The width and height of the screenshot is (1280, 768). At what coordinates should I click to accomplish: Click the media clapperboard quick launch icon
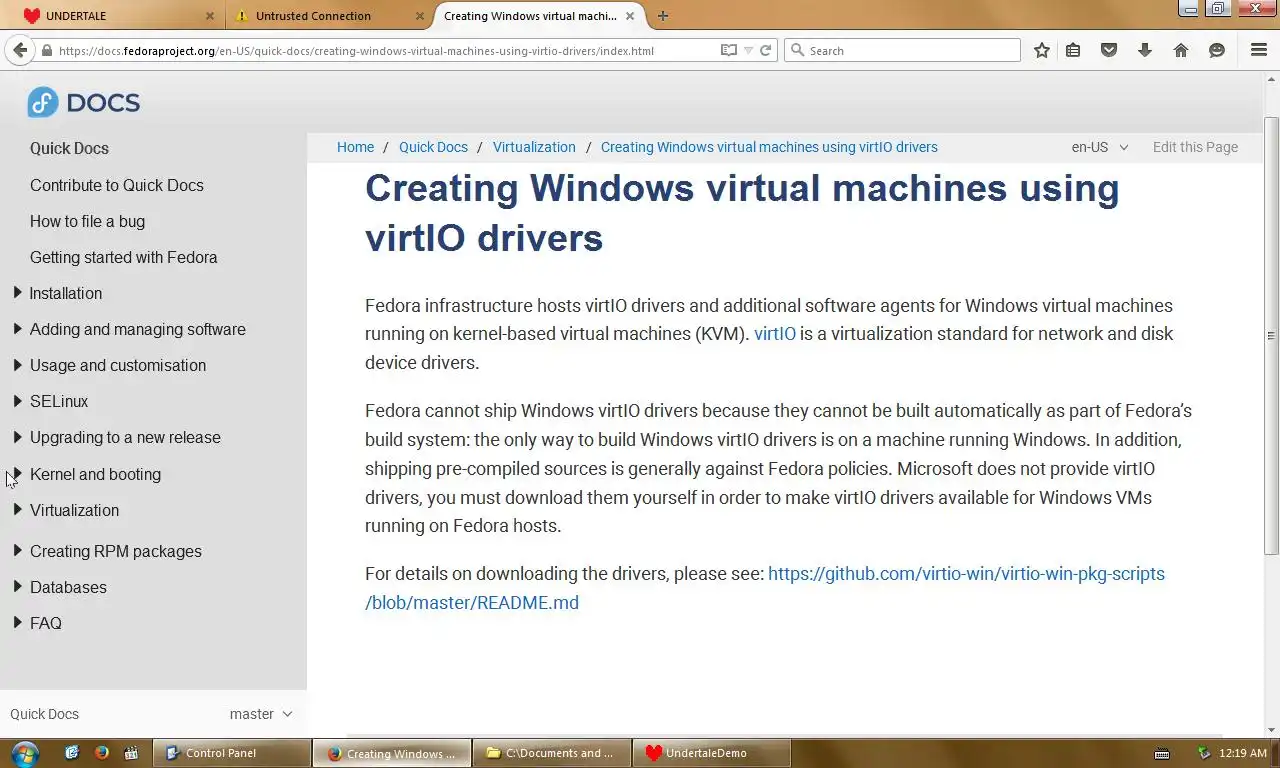pyautogui.click(x=131, y=753)
